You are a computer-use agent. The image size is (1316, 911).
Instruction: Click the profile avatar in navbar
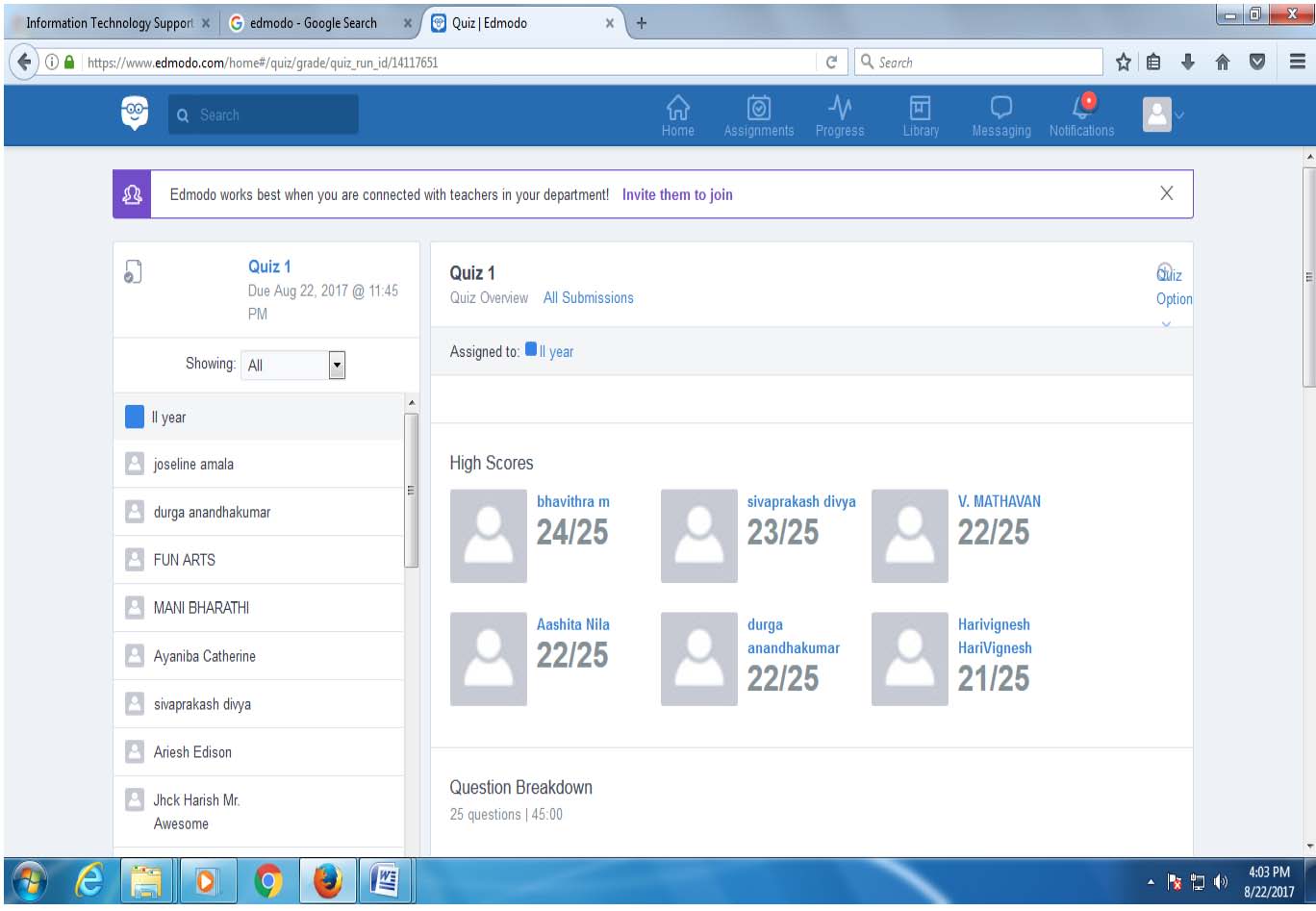tap(1157, 114)
